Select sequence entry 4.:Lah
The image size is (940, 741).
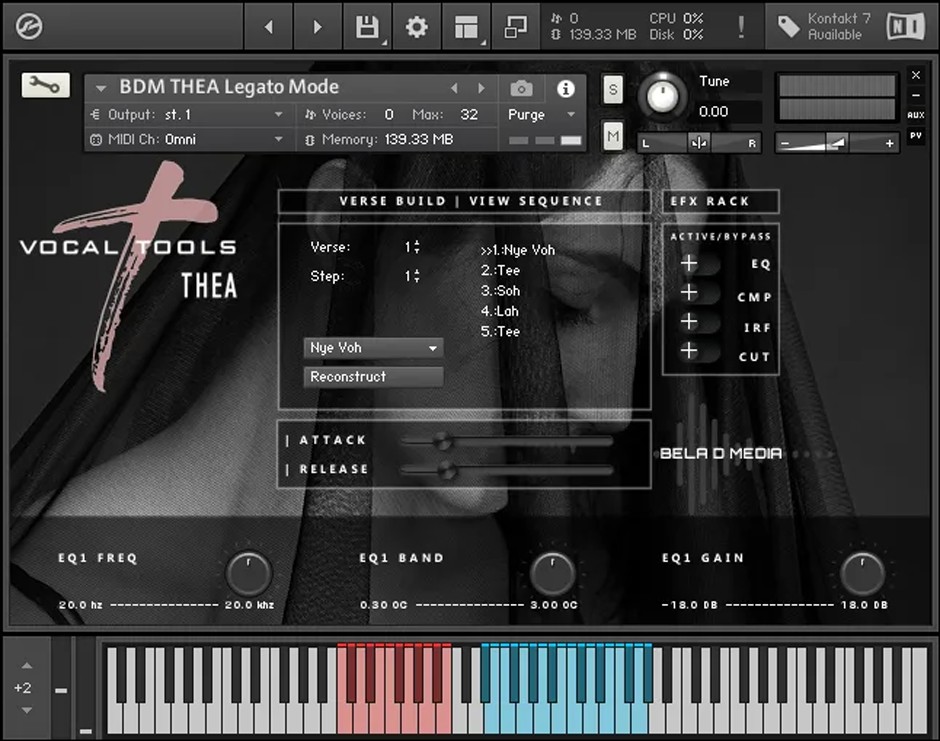[499, 311]
